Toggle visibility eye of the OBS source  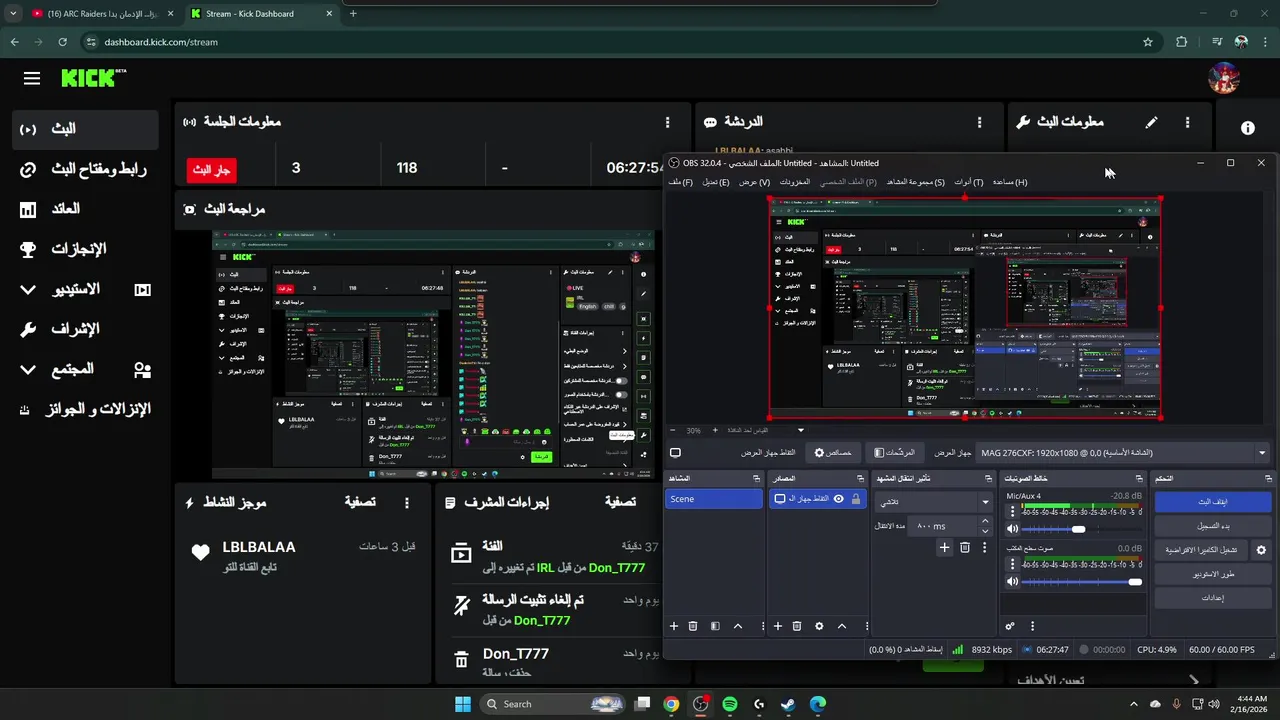pos(839,499)
